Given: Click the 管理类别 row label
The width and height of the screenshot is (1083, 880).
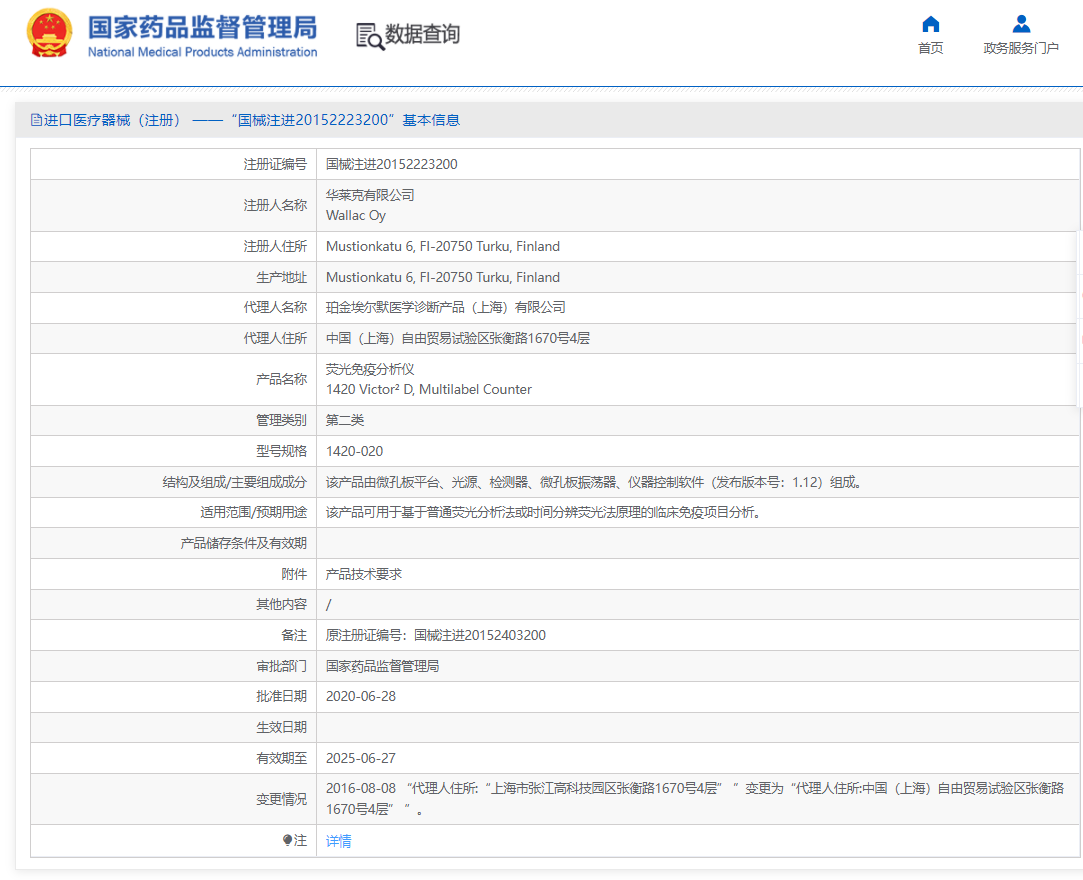Looking at the screenshot, I should coord(281,420).
